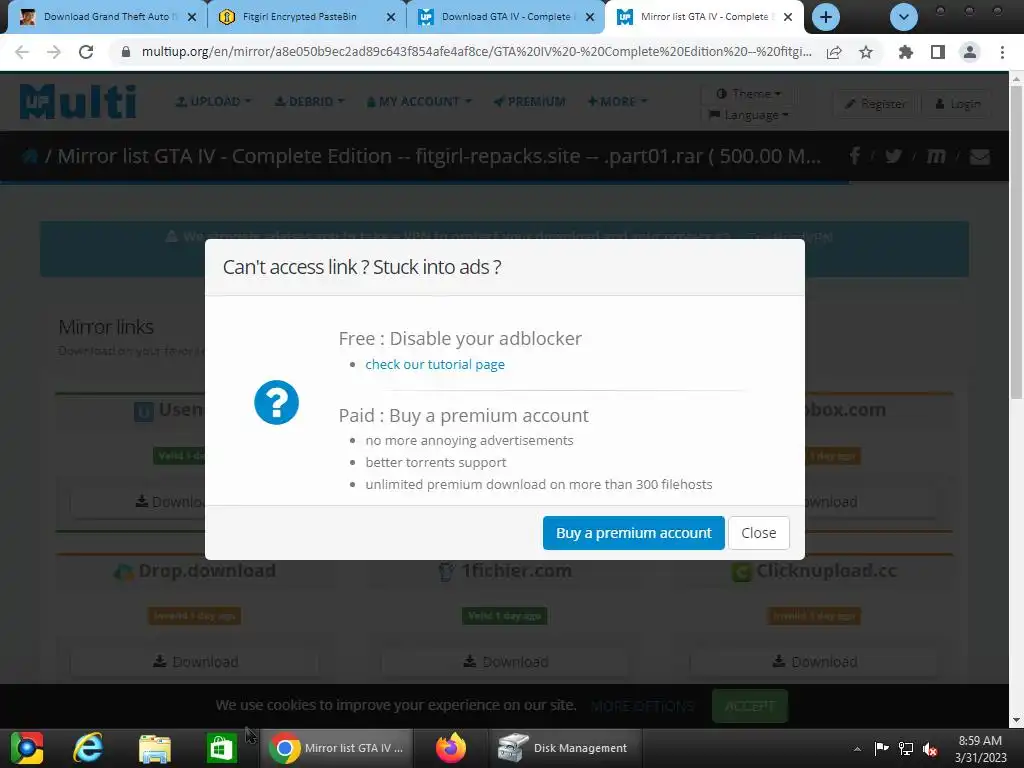Click the Login button
1024x768 pixels.
tap(957, 104)
